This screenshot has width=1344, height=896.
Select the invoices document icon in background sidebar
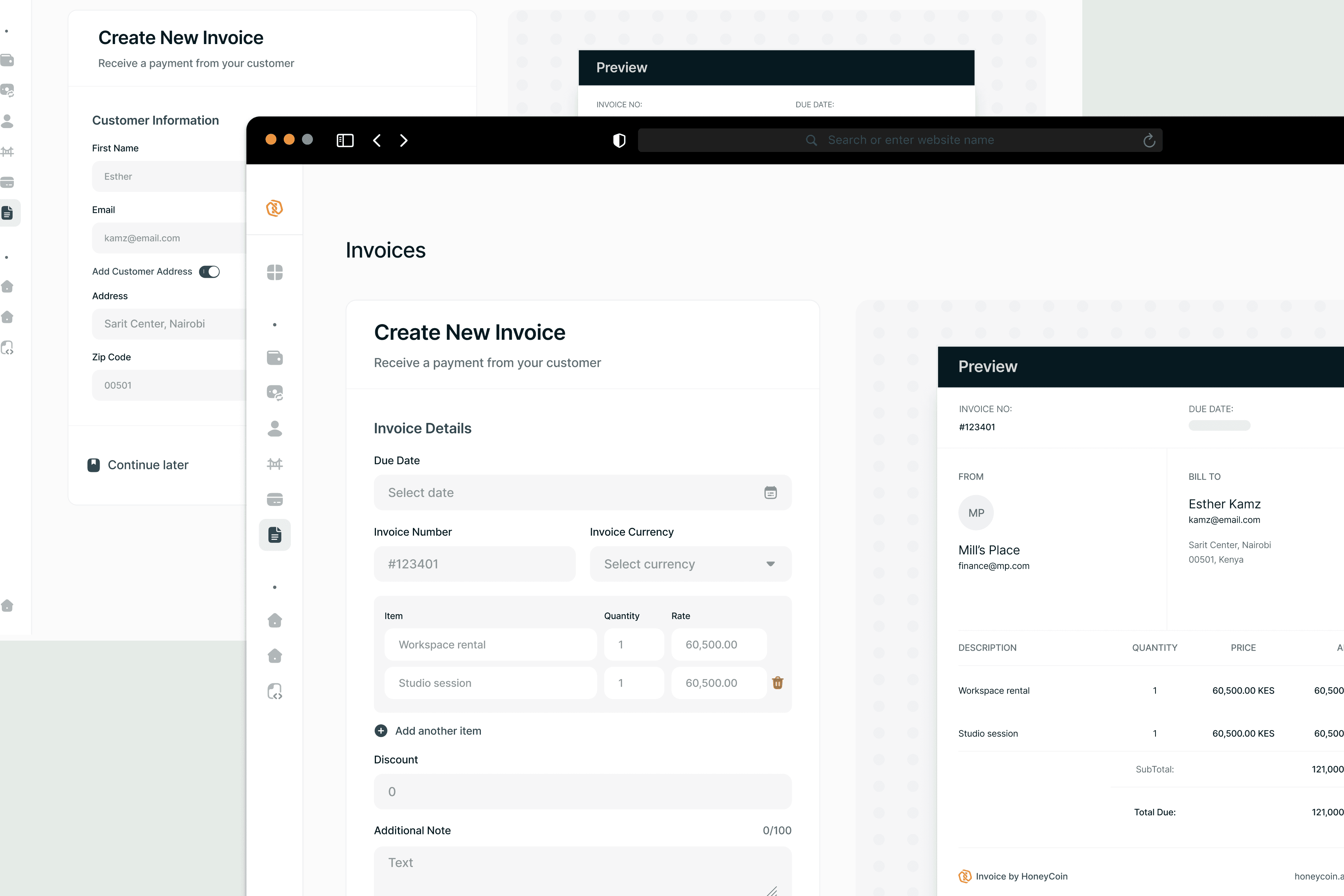point(7,213)
